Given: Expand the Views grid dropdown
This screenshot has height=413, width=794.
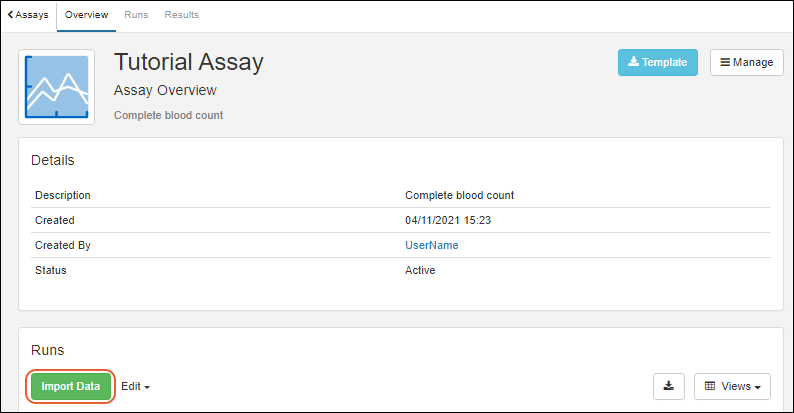Looking at the screenshot, I should [732, 386].
